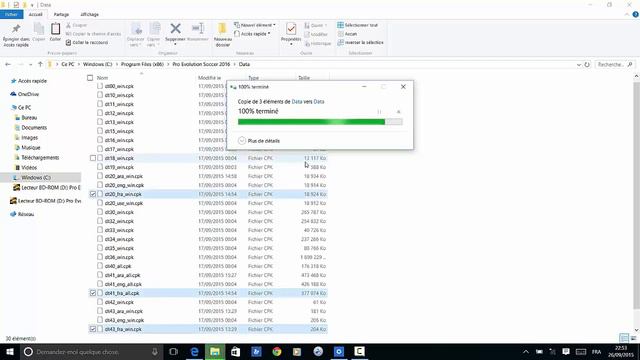
Task: Click the Renommer icon
Action: [198, 28]
